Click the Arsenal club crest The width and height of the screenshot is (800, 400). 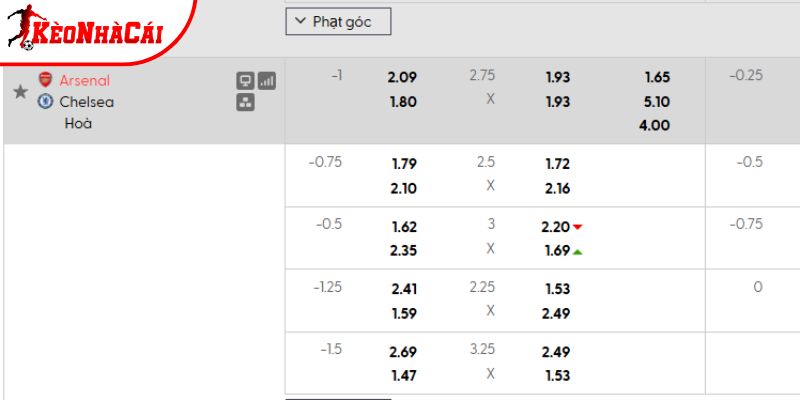pyautogui.click(x=45, y=80)
